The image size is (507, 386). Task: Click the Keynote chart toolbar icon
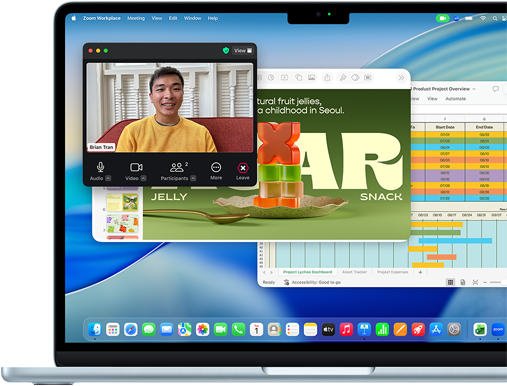click(271, 78)
